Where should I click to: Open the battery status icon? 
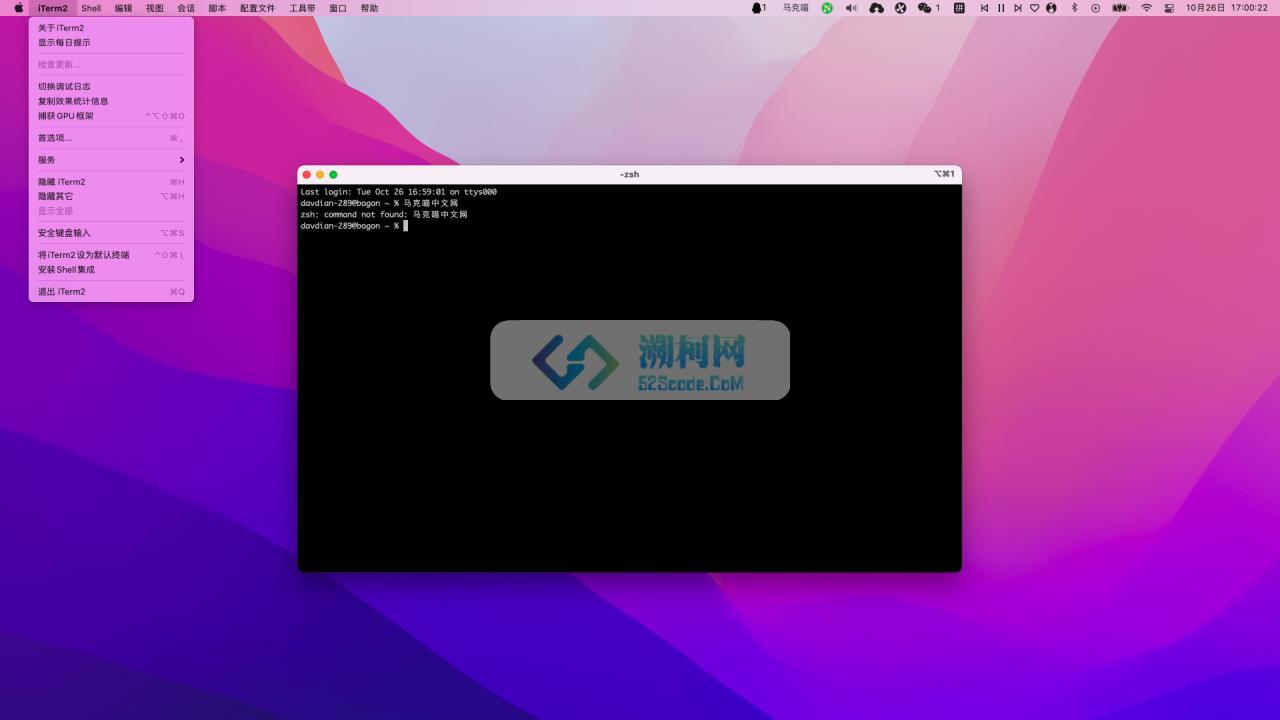point(1120,8)
